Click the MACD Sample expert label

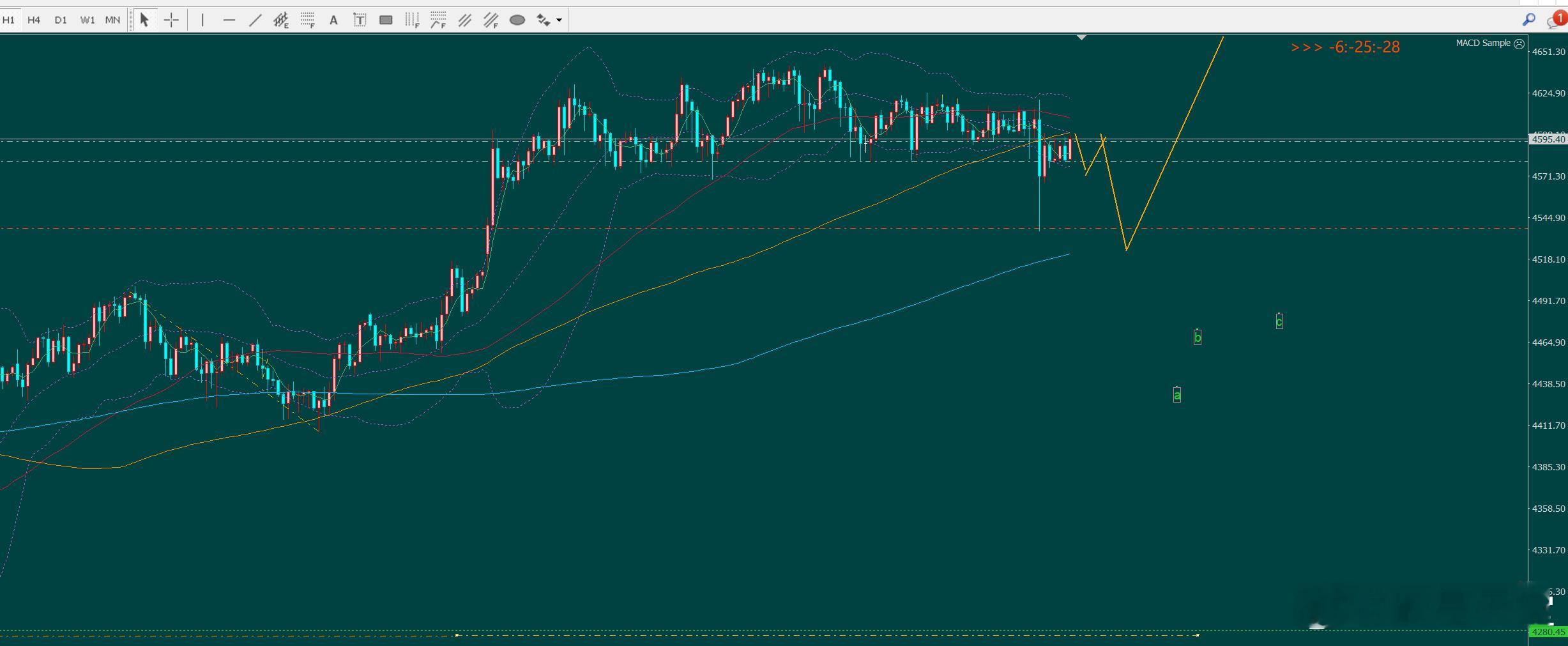tap(1483, 43)
